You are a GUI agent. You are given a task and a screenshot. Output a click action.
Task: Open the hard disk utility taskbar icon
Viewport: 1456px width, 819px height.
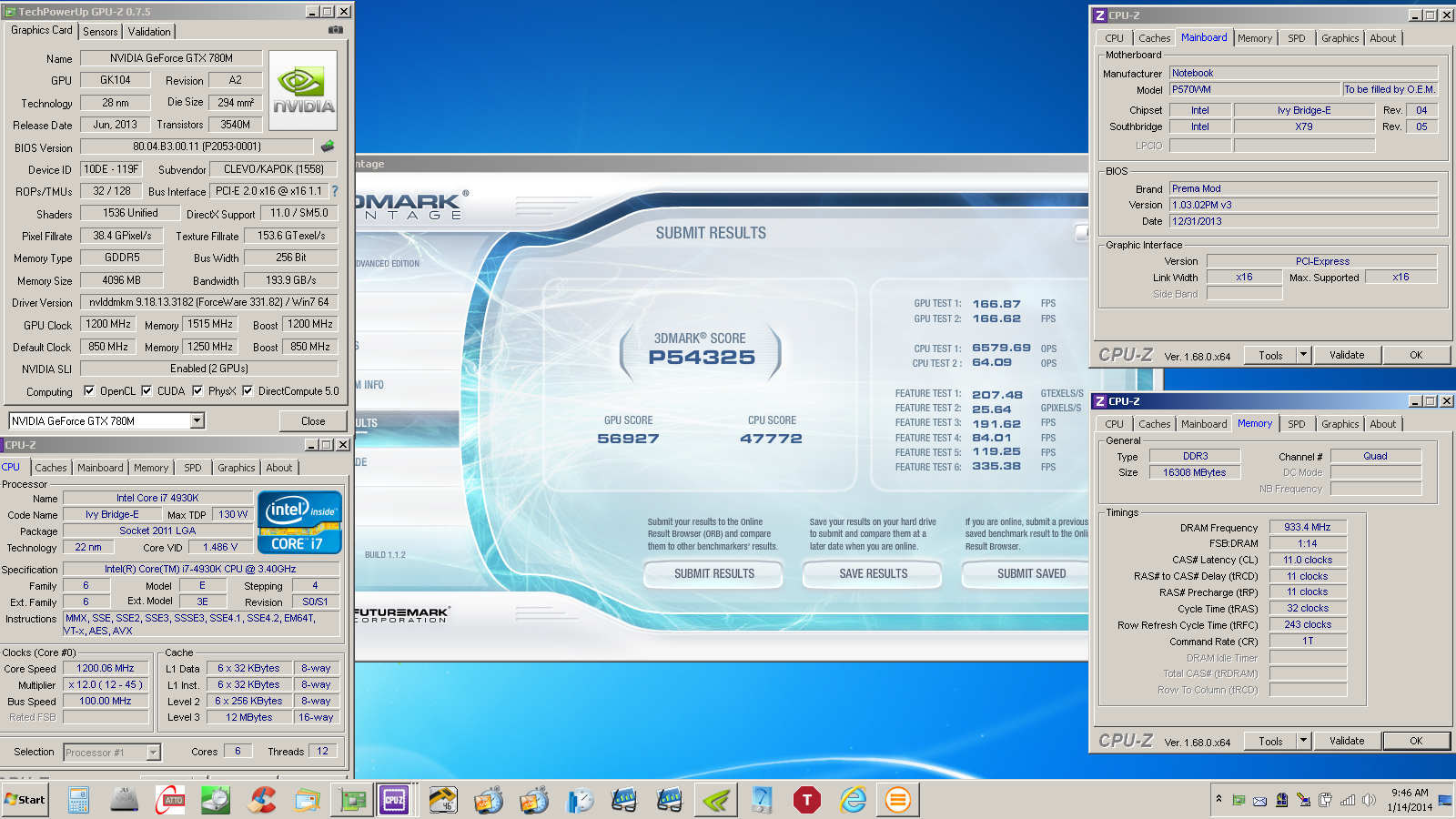[x=216, y=800]
